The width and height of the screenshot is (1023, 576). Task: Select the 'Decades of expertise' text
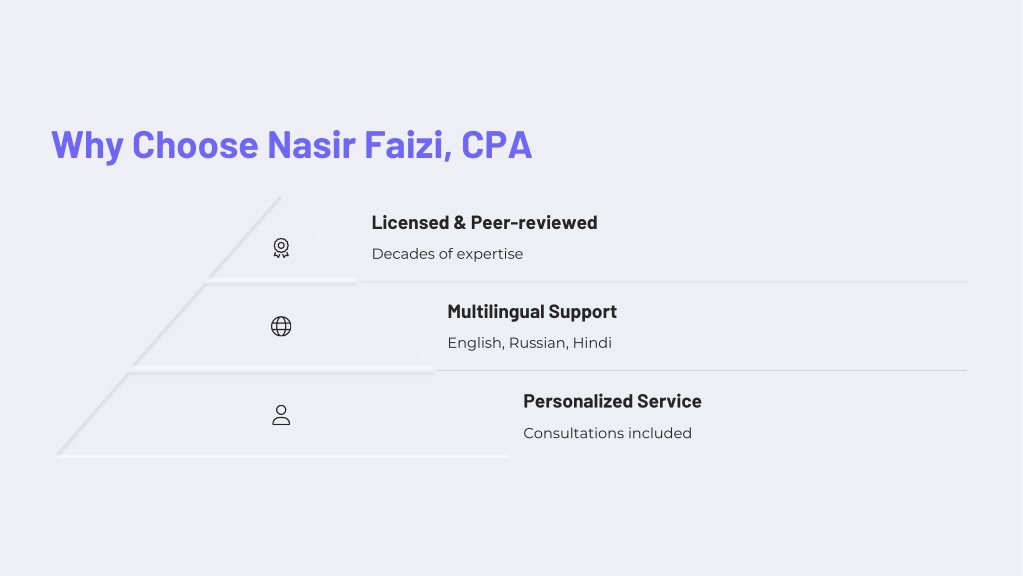point(447,254)
